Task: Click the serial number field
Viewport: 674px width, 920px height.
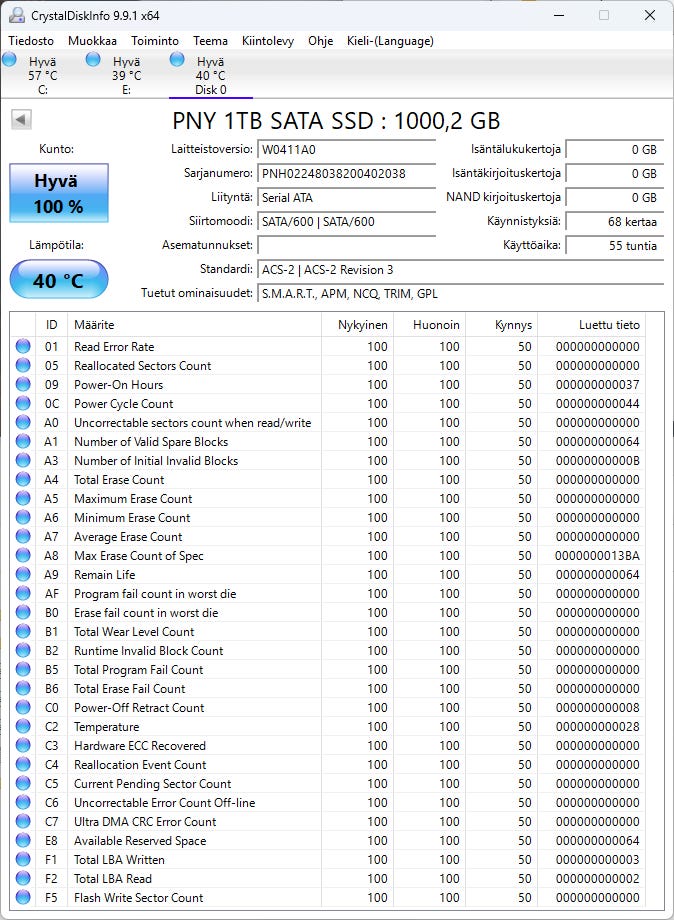Action: [346, 174]
